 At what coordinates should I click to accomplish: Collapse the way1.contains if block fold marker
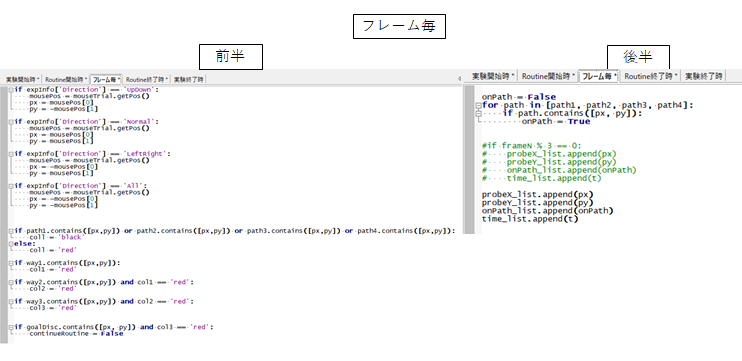(x=11, y=263)
